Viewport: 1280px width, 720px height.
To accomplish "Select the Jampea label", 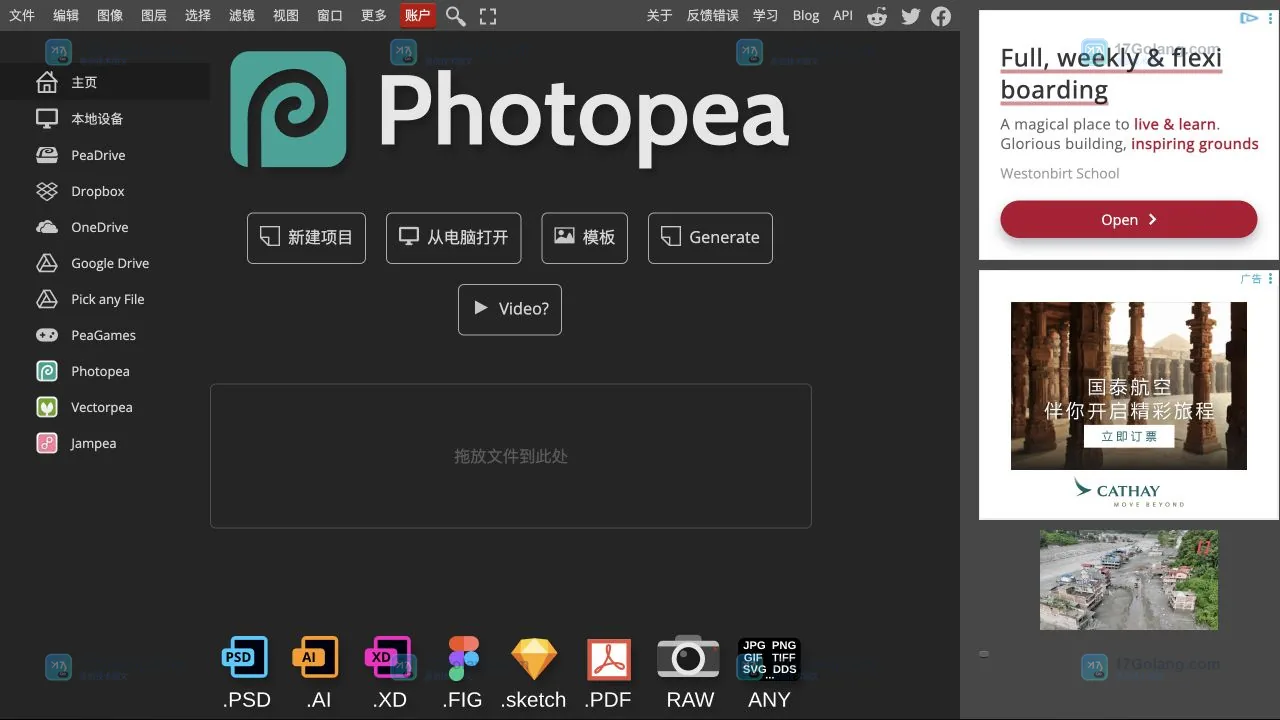I will point(93,443).
